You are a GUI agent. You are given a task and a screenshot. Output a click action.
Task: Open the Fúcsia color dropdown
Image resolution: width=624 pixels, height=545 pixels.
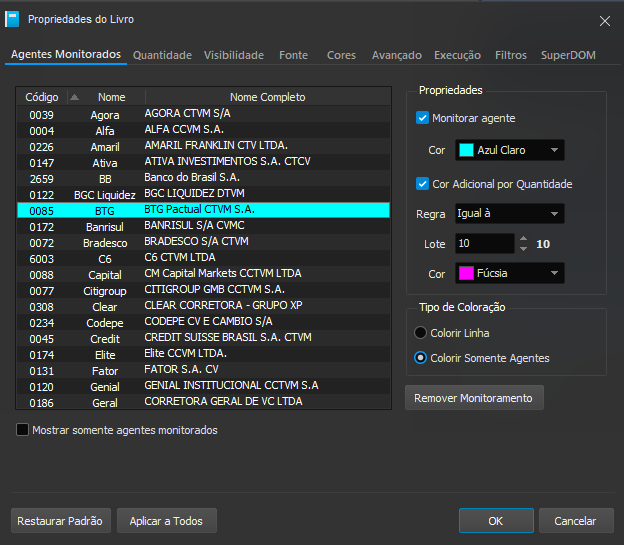[509, 273]
